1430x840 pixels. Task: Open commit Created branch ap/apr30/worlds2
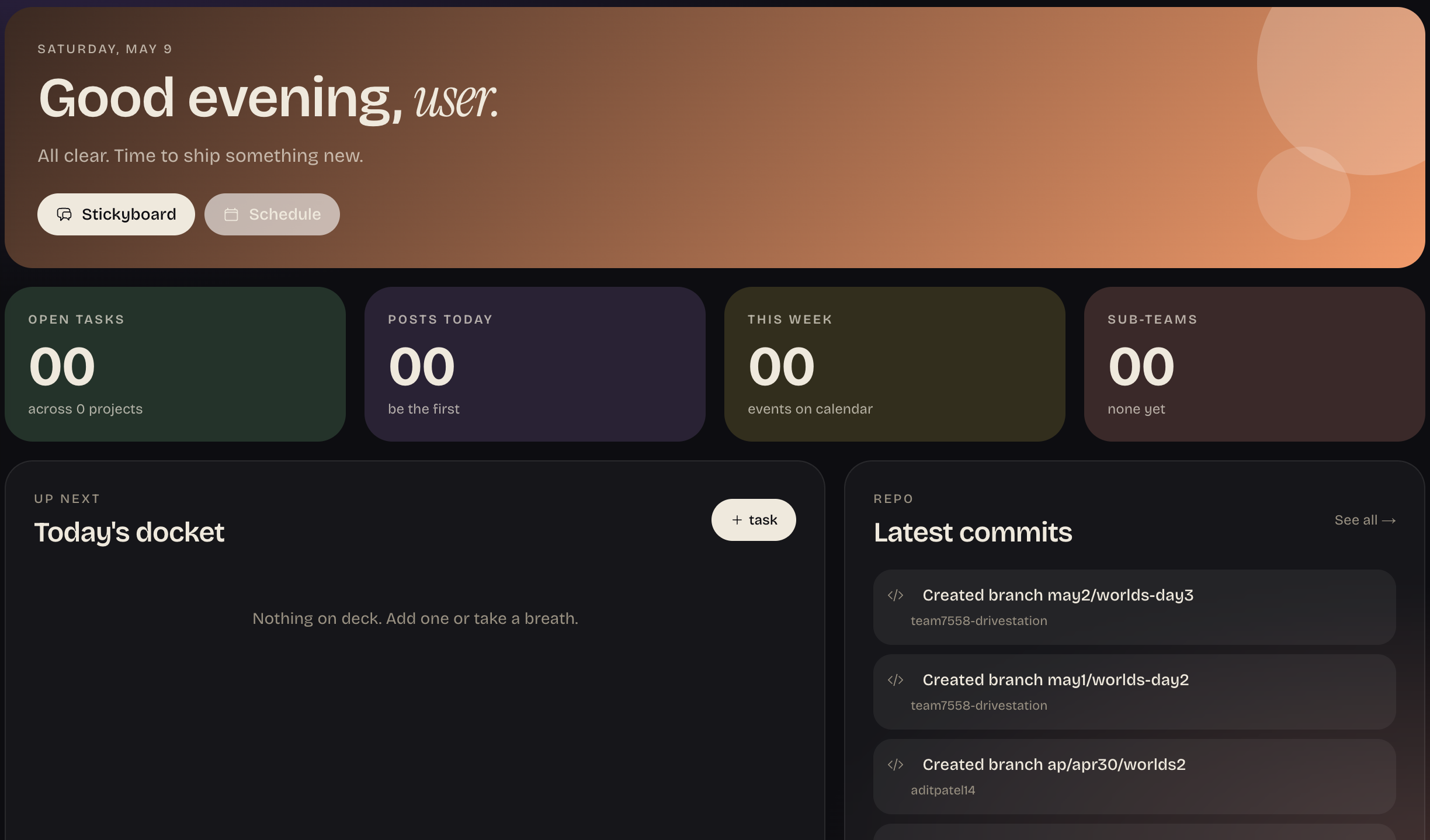pyautogui.click(x=1134, y=776)
